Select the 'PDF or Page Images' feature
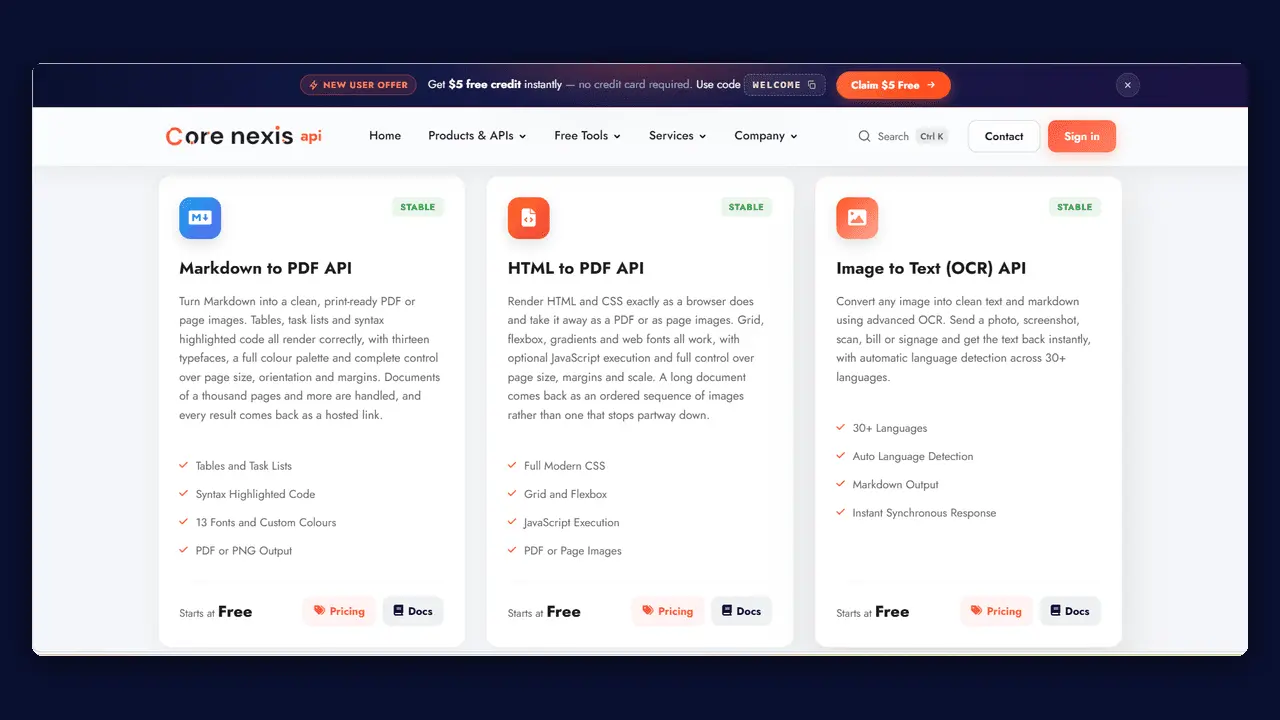Screen dimensions: 1280x720 point(565,551)
